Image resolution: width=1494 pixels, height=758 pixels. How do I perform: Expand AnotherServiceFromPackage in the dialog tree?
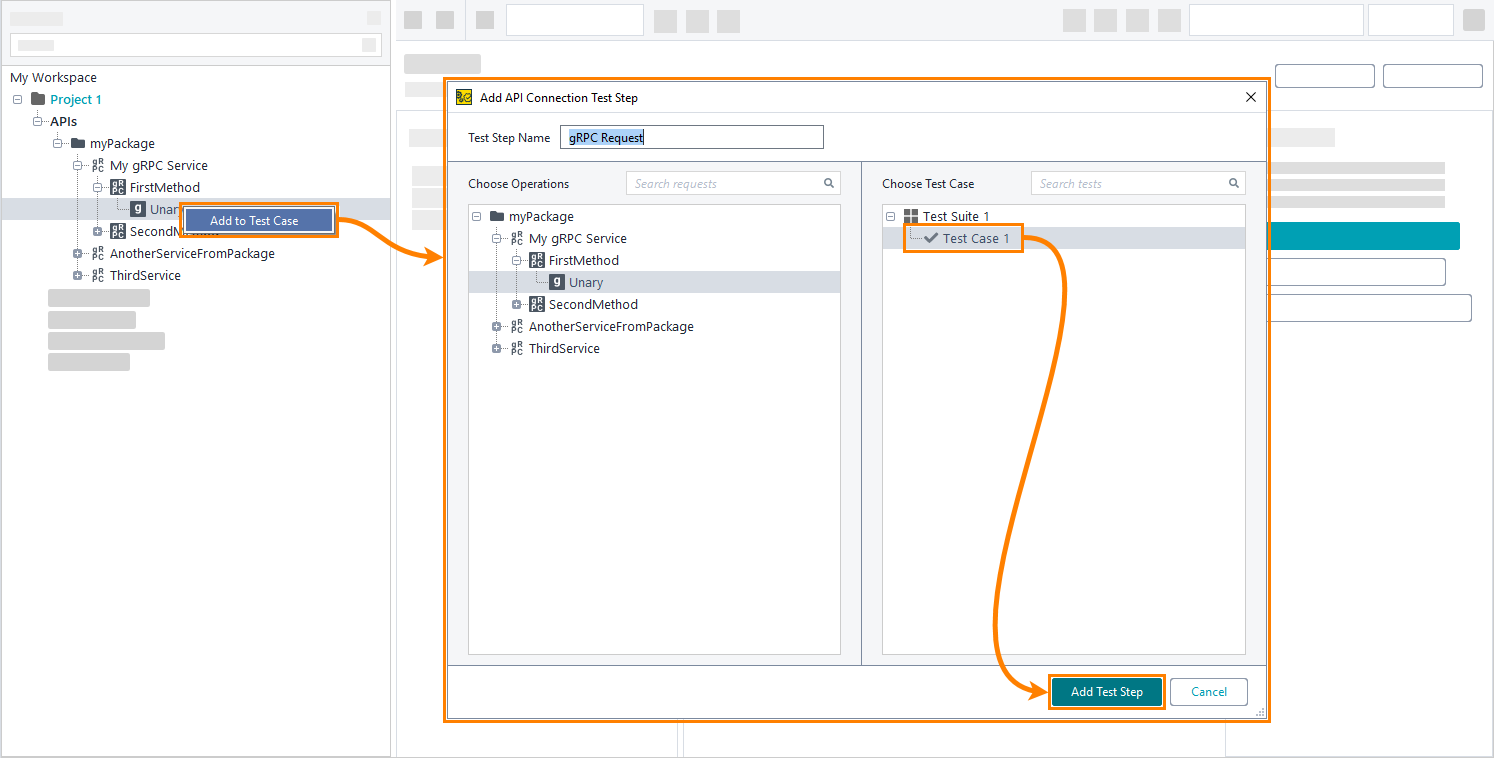pos(497,326)
